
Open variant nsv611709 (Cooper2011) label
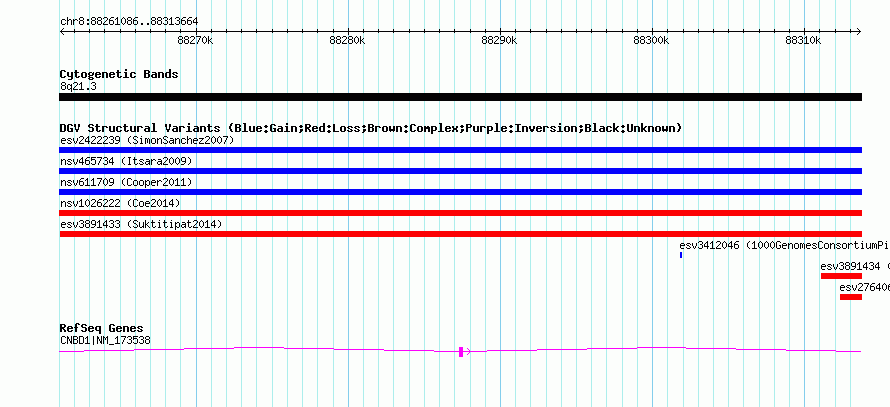click(x=126, y=182)
